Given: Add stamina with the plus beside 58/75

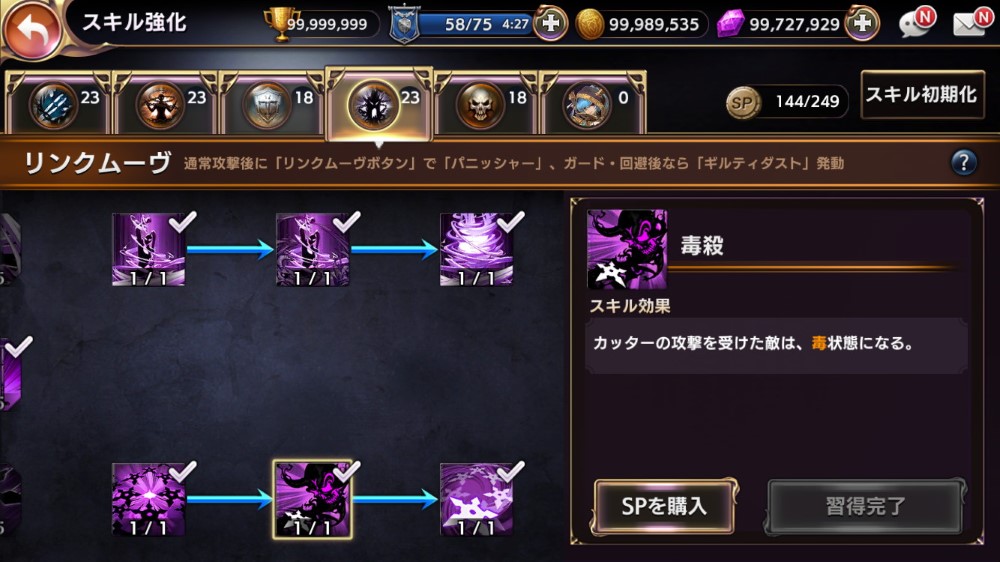Looking at the screenshot, I should coord(550,24).
